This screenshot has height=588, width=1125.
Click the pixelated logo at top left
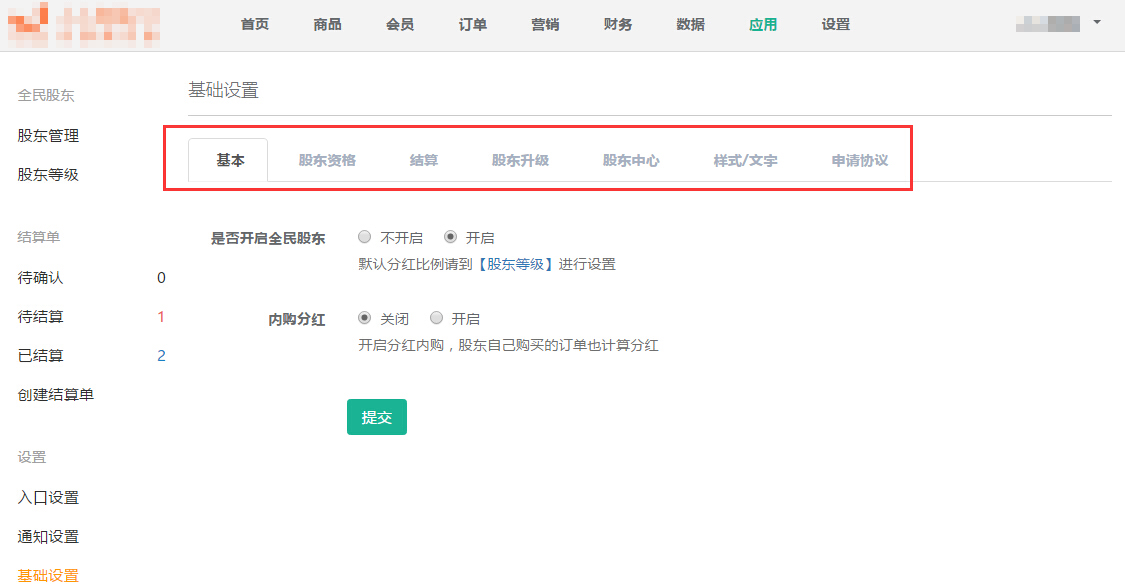point(84,25)
